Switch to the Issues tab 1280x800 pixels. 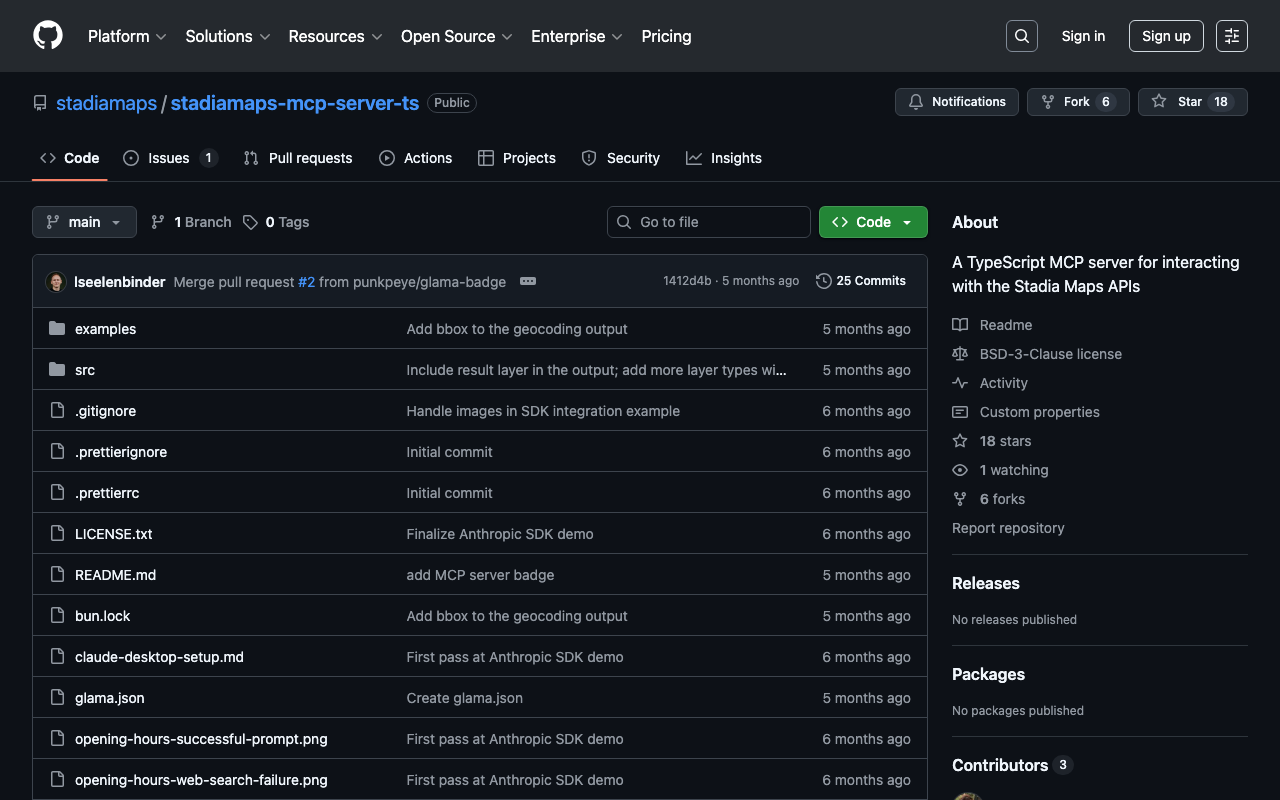tap(169, 158)
